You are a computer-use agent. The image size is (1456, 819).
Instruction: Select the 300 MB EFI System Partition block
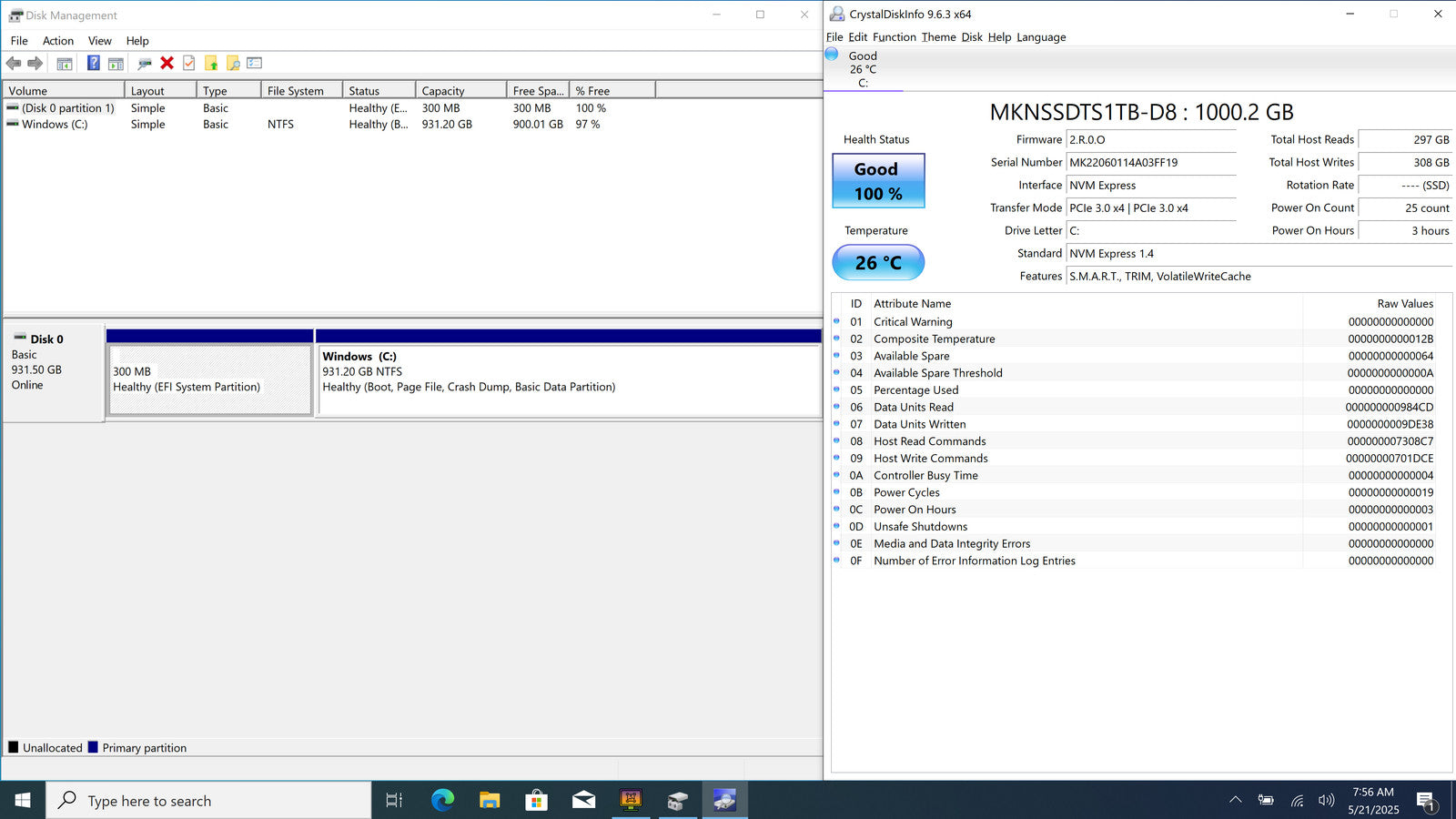209,379
